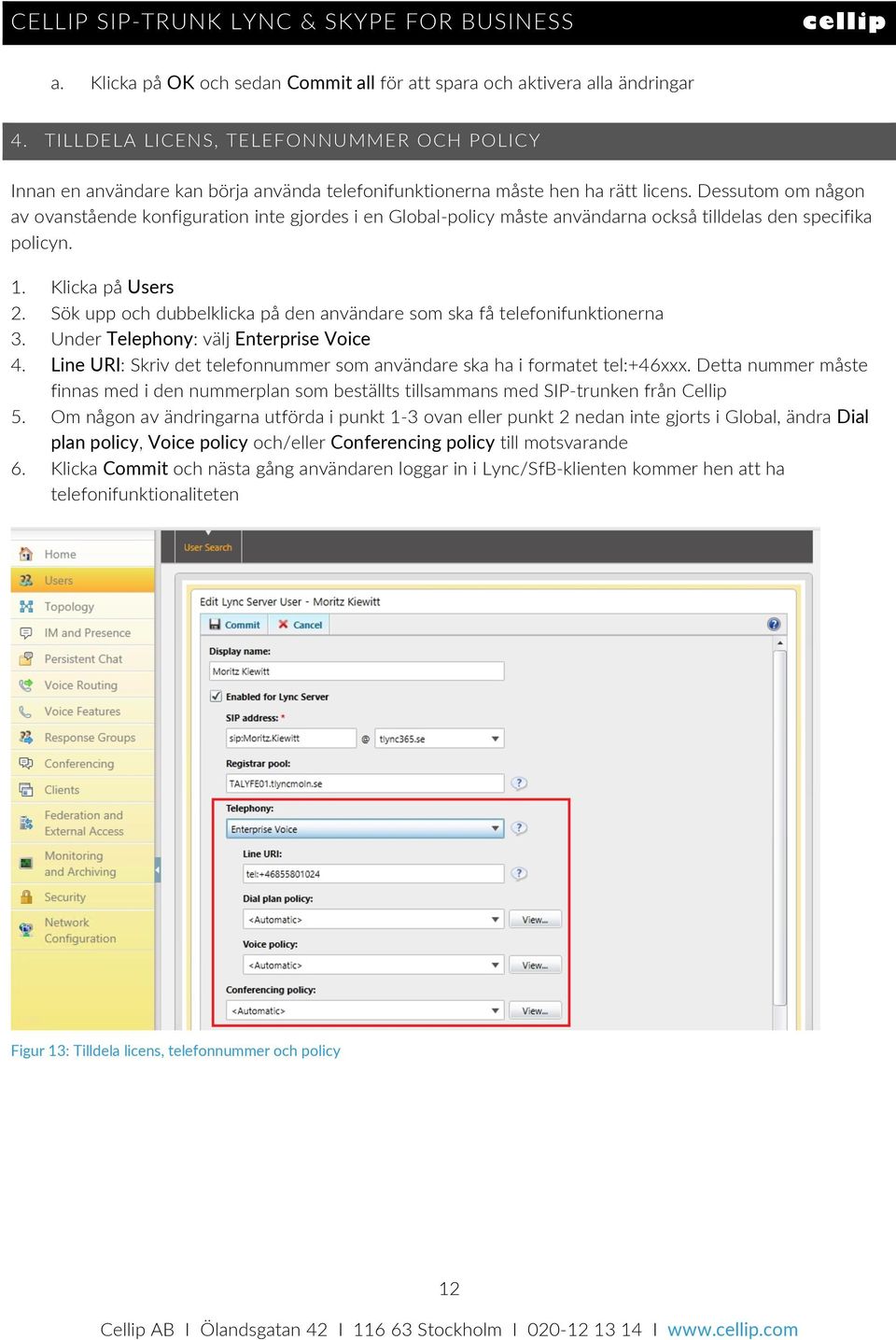The width and height of the screenshot is (896, 1340).
Task: Click the help icon beside Telephony dropdown
Action: pyautogui.click(x=519, y=828)
